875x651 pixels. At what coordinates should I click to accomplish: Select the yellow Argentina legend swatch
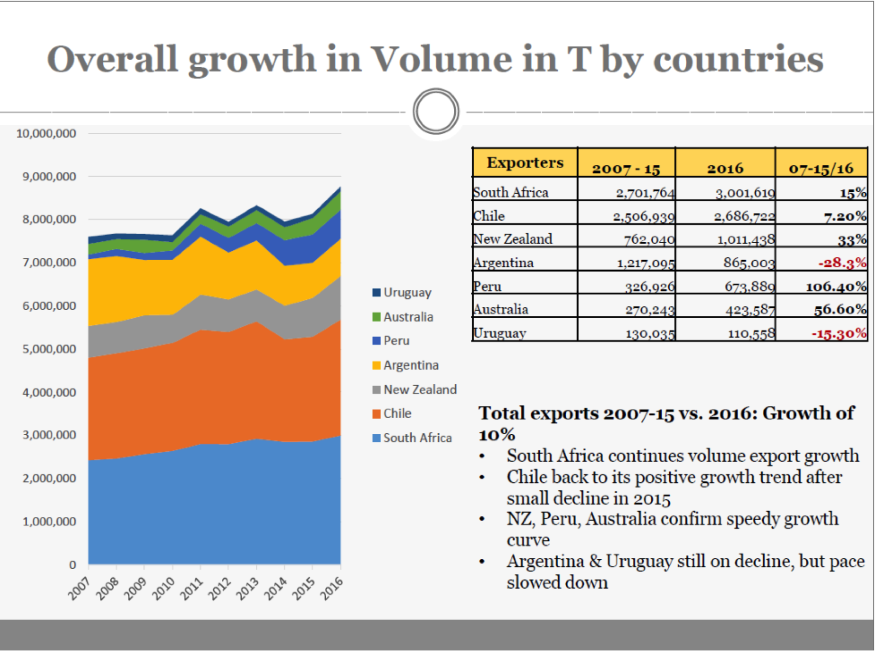(x=376, y=365)
